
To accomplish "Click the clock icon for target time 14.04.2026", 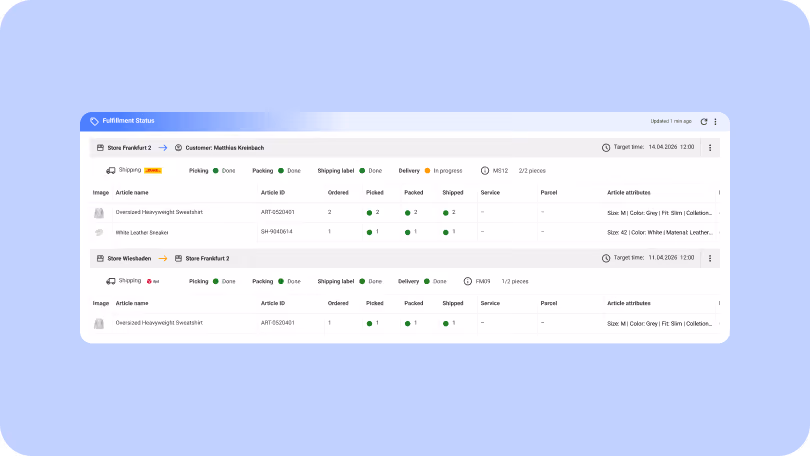I will click(x=606, y=148).
